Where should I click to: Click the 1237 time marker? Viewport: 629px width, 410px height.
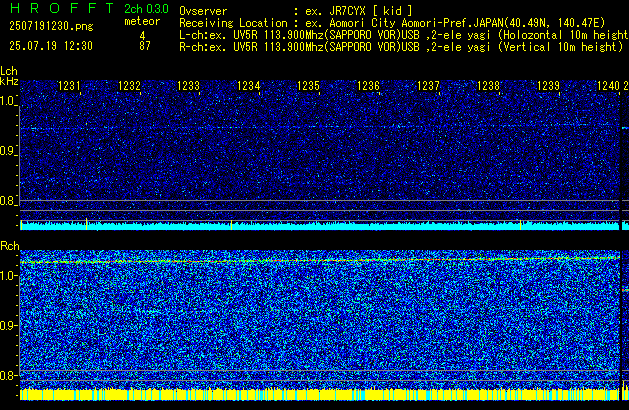pyautogui.click(x=428, y=86)
